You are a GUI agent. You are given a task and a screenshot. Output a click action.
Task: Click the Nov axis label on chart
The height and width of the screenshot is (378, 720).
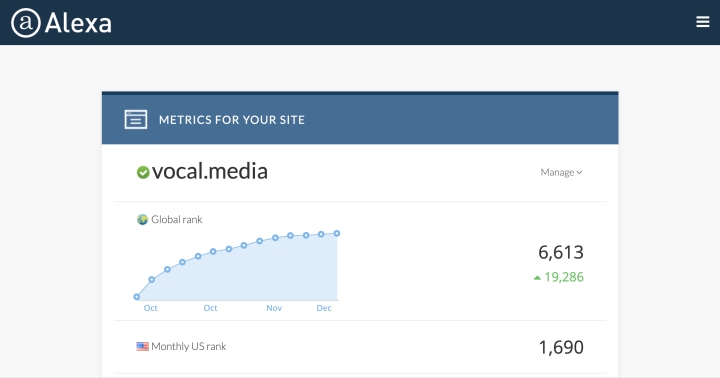pos(274,308)
